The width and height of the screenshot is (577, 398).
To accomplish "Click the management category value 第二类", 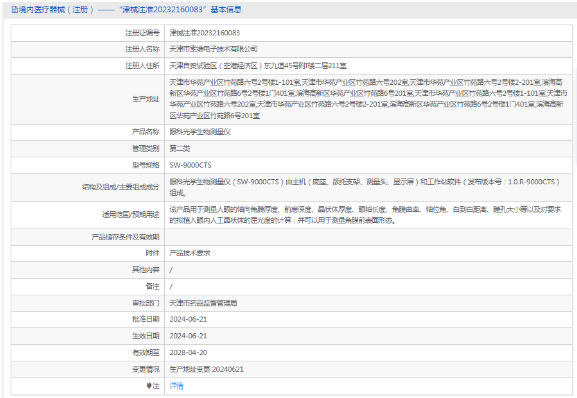I will coord(180,149).
